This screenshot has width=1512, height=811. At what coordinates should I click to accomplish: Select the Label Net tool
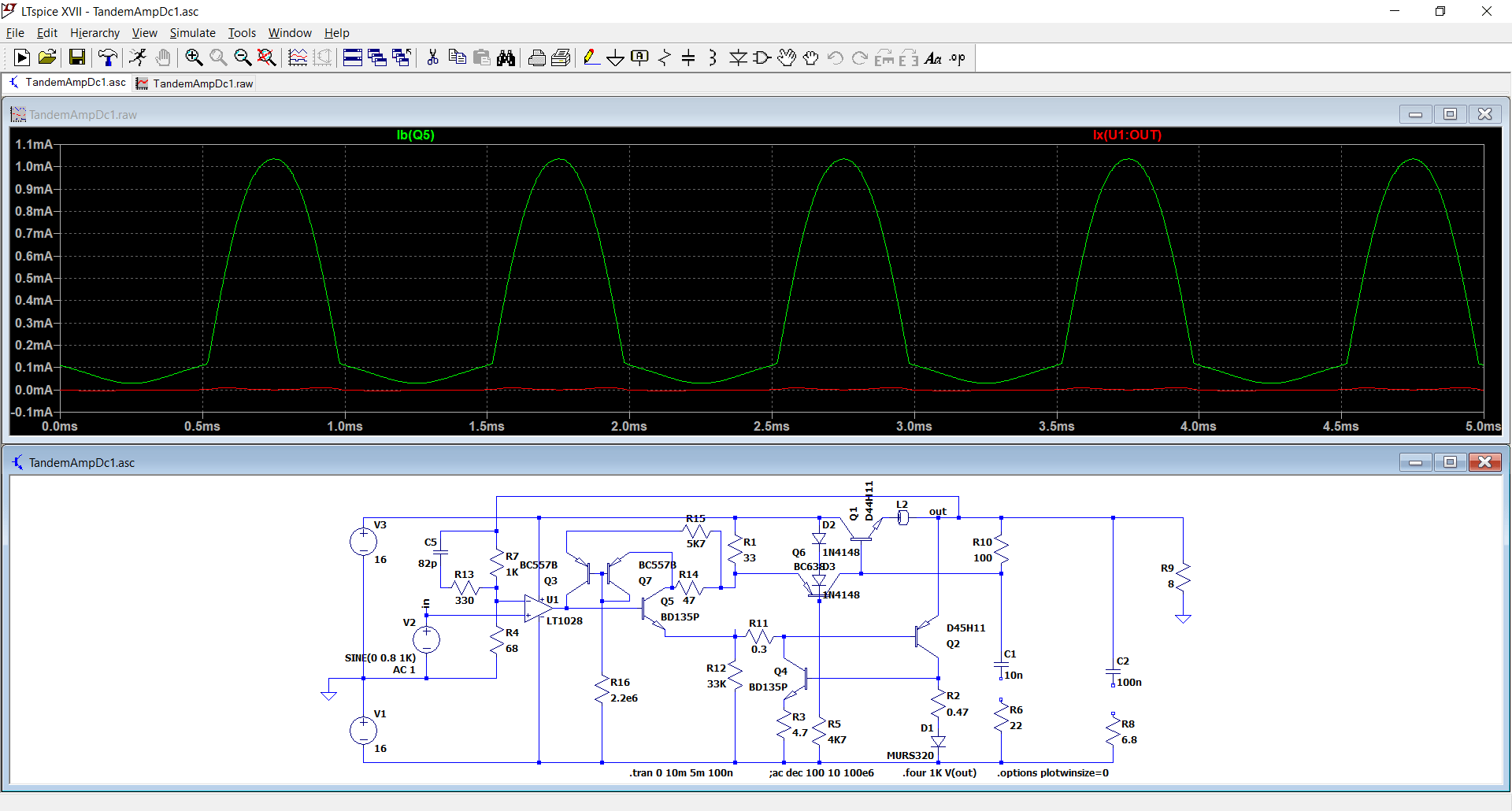tap(640, 57)
